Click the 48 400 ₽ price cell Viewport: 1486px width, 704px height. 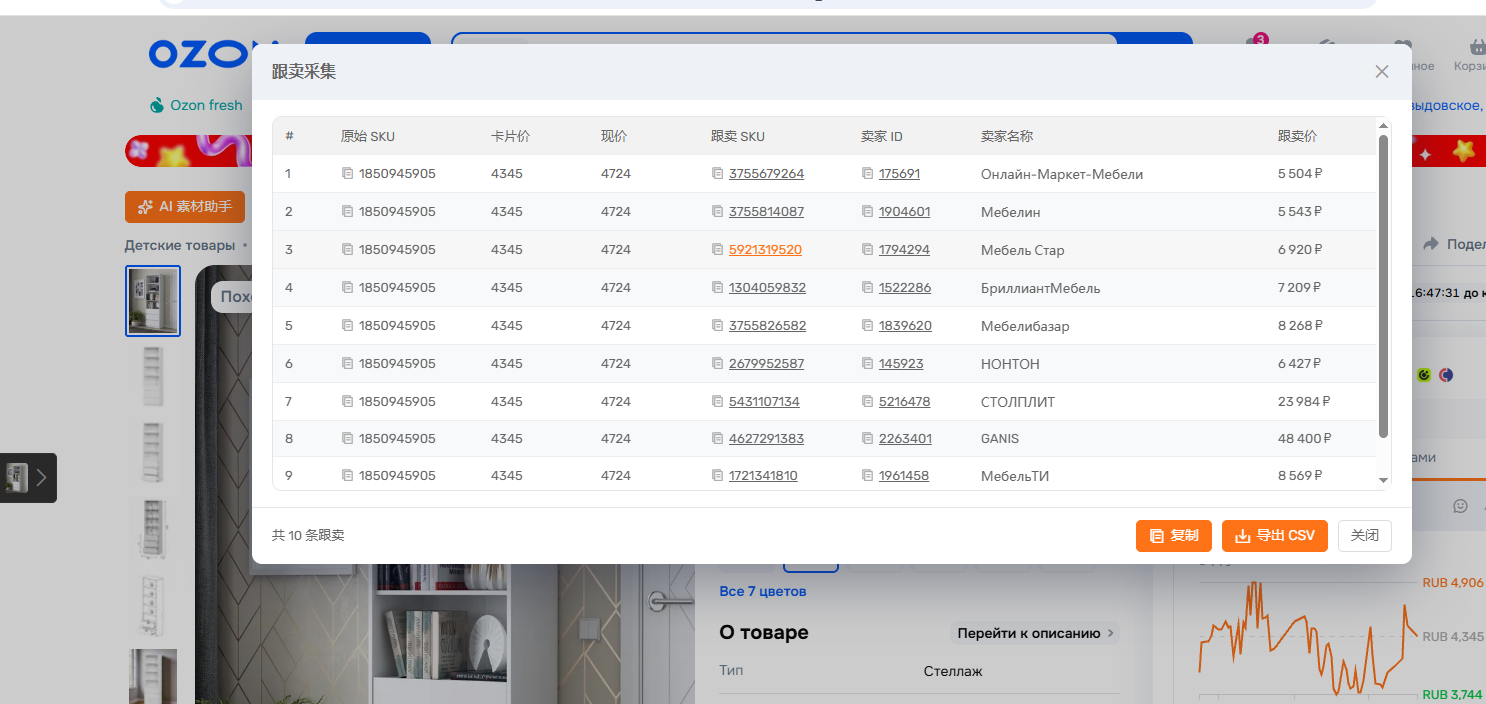pos(1304,439)
